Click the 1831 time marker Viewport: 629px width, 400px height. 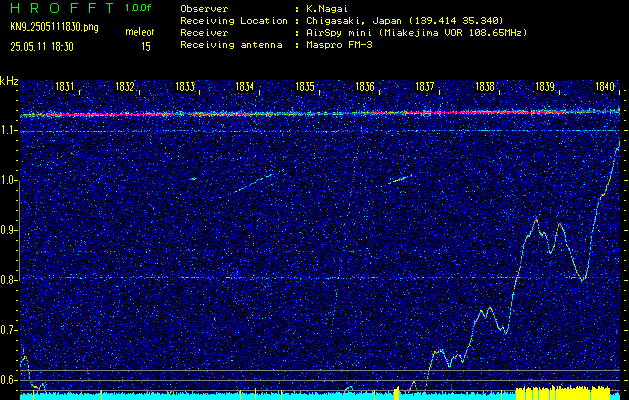(65, 87)
